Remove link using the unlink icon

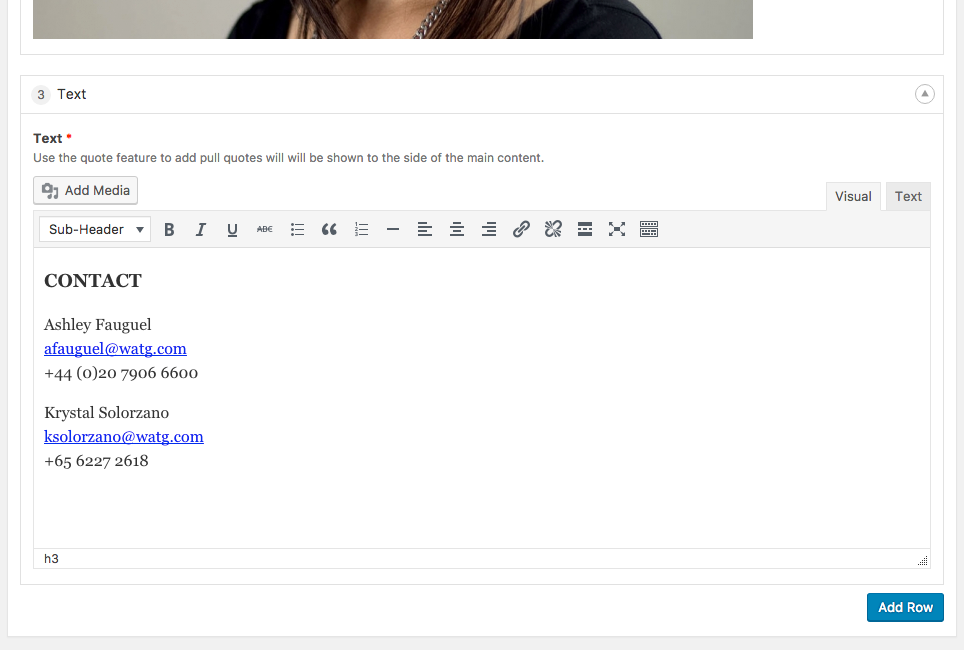click(x=553, y=230)
